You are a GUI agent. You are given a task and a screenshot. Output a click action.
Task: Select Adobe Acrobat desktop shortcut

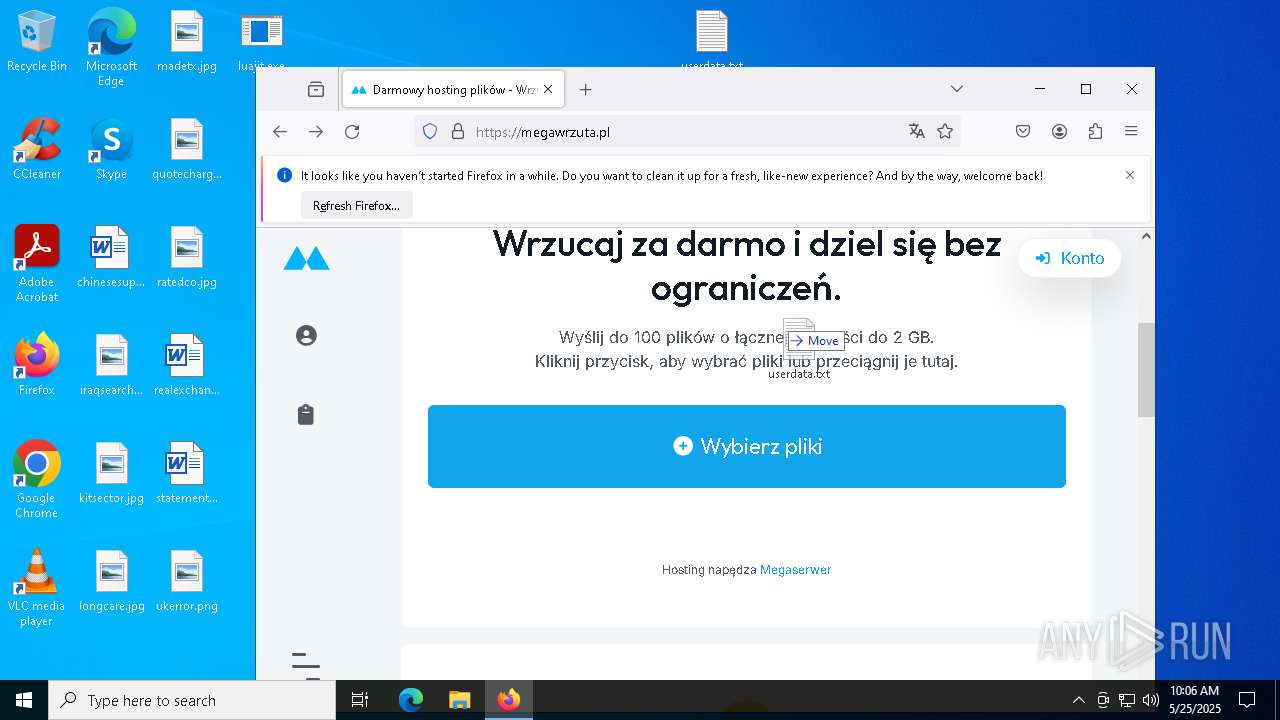click(x=37, y=264)
